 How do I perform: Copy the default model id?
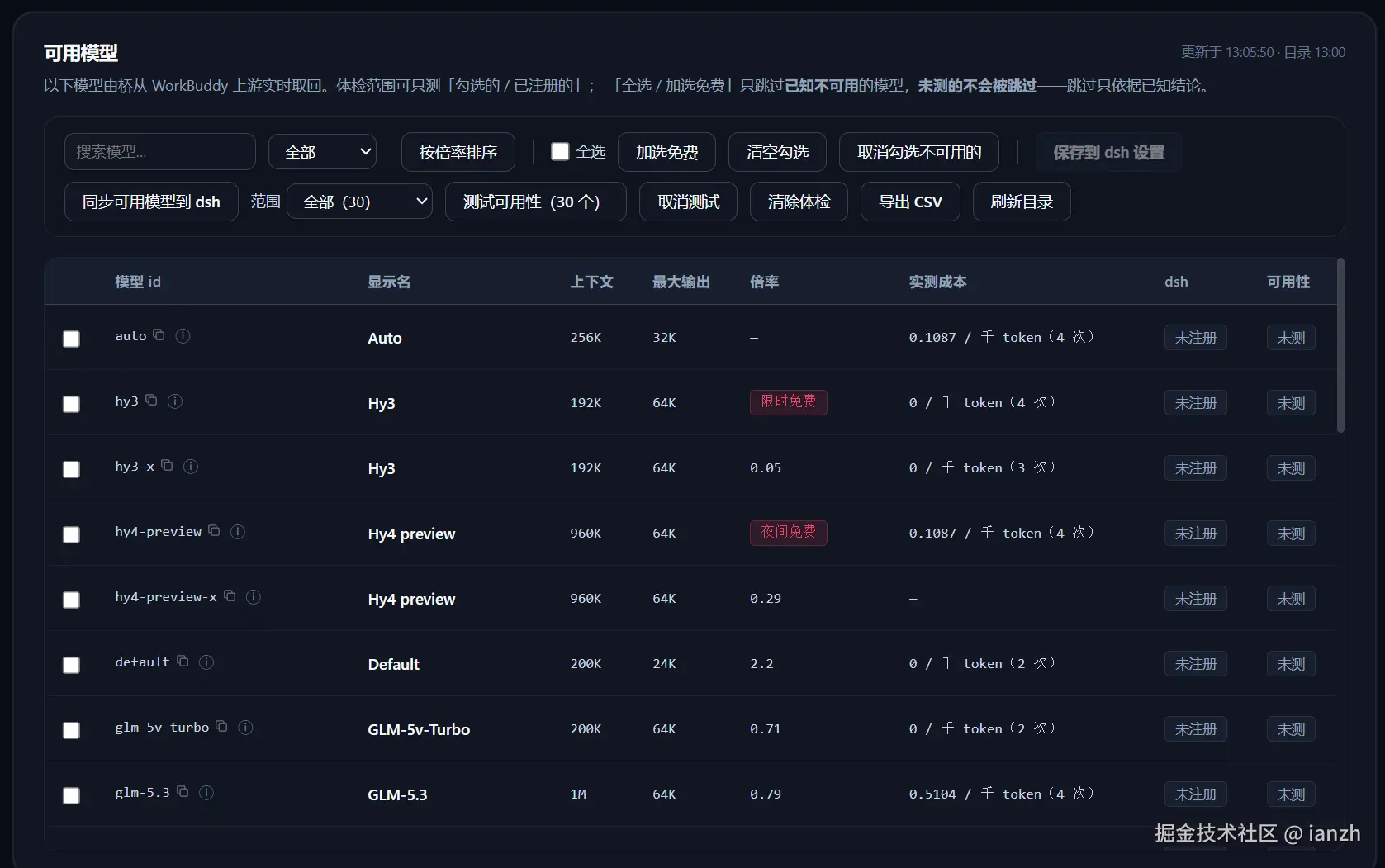point(183,662)
